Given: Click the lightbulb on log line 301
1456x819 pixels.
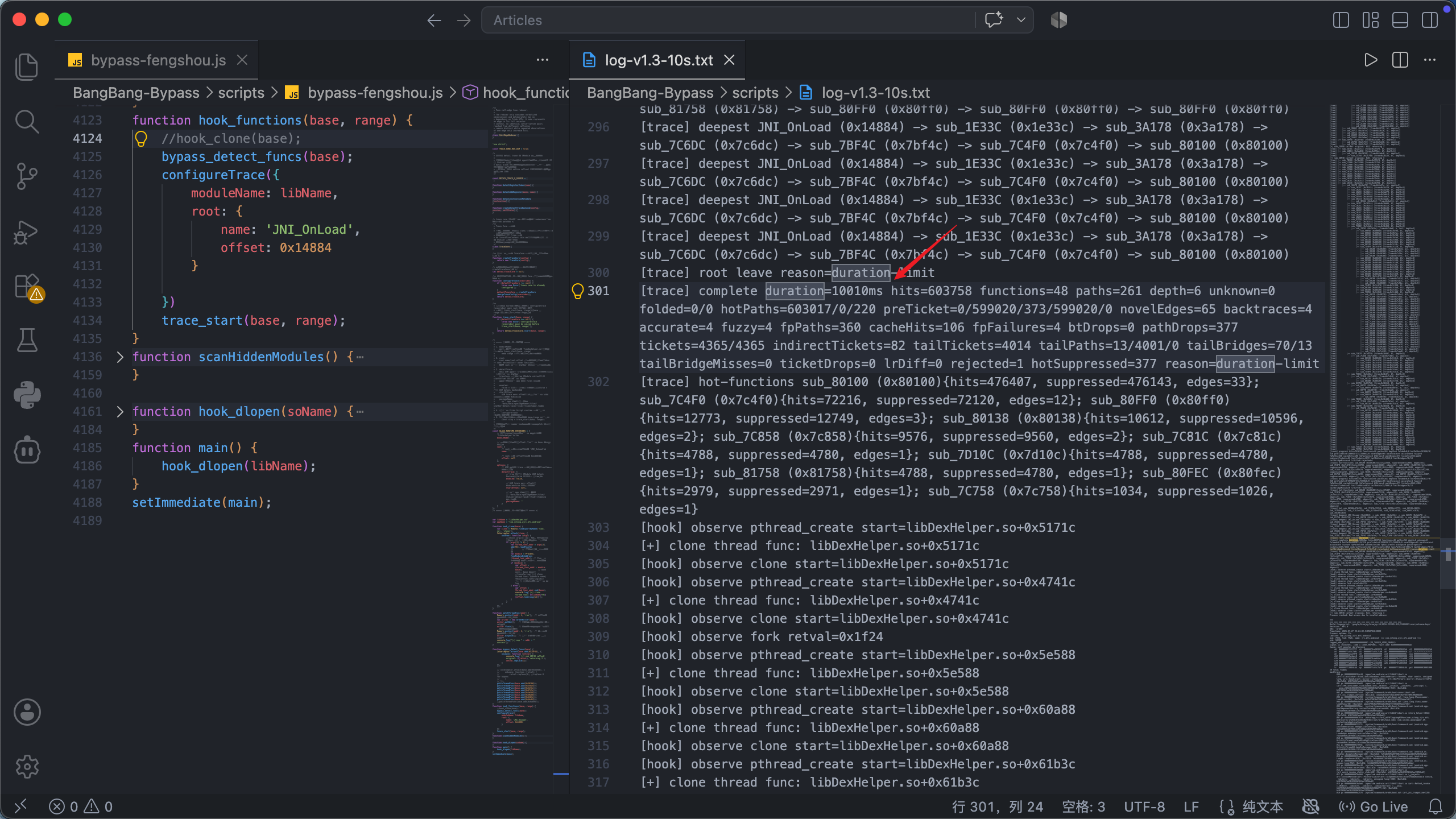Looking at the screenshot, I should coord(577,291).
